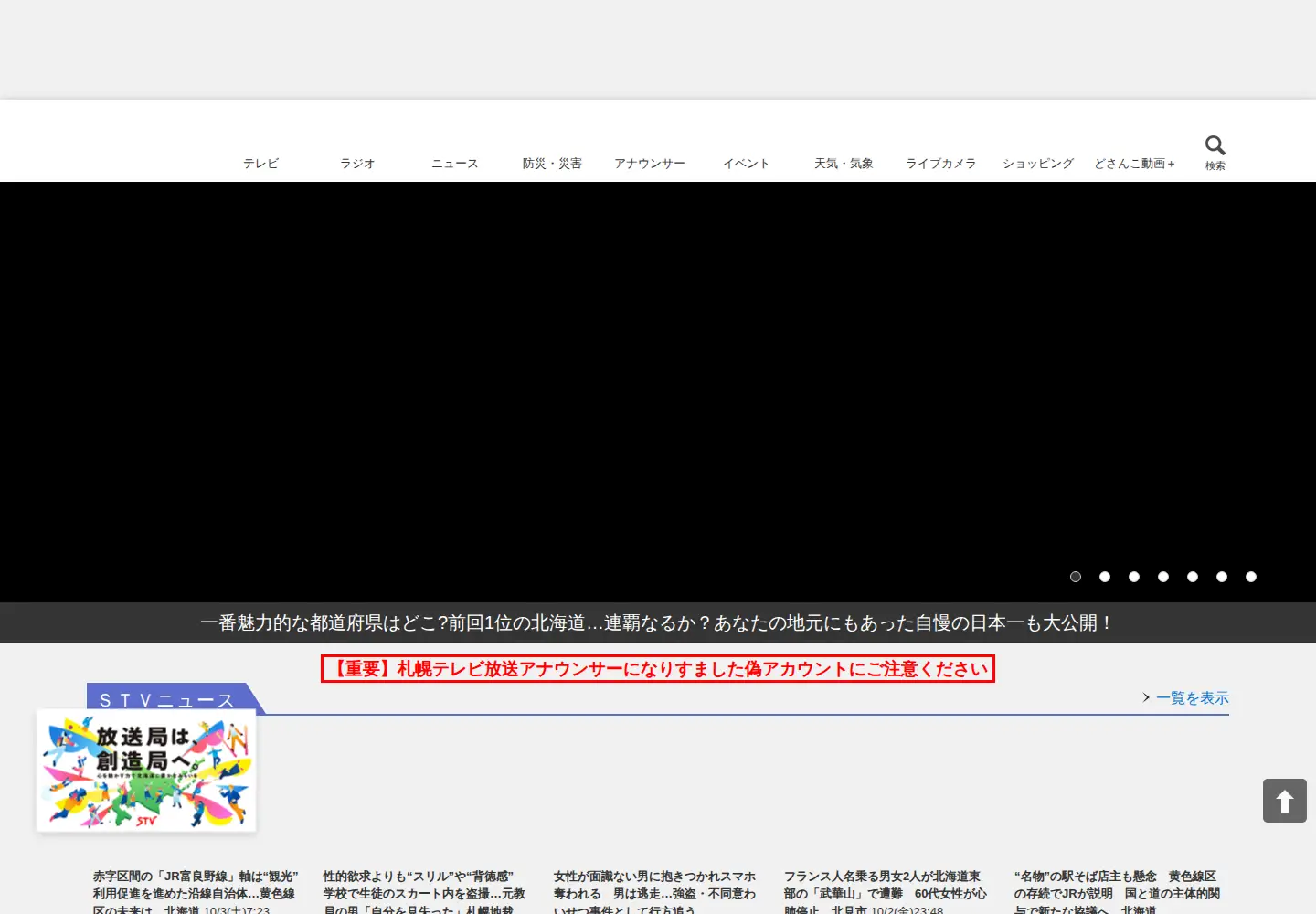Go to 天気・気象 in the navigation
The image size is (1316, 914).
pos(844,164)
